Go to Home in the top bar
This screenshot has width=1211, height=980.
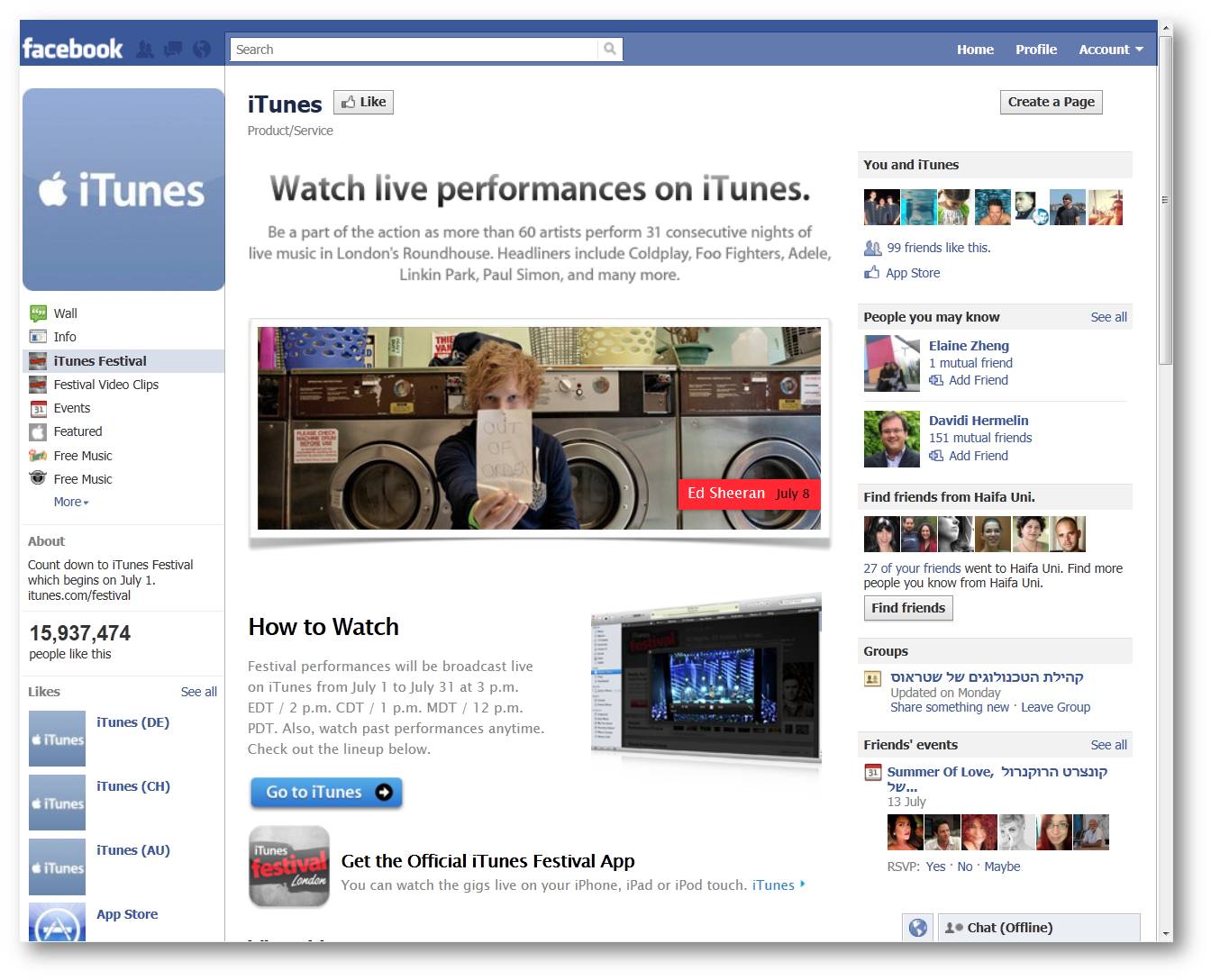975,50
